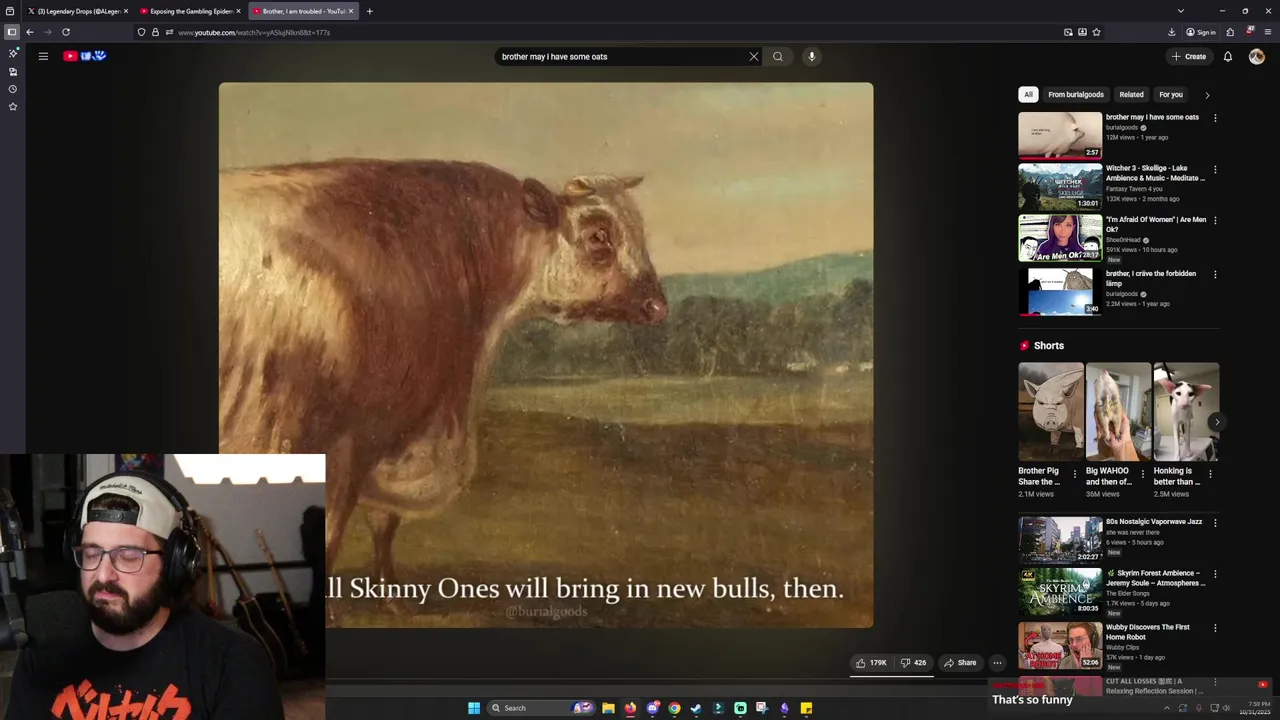This screenshot has width=1280, height=720.
Task: Switch to Exposing the Gambling Epidemic tab
Action: (x=190, y=11)
